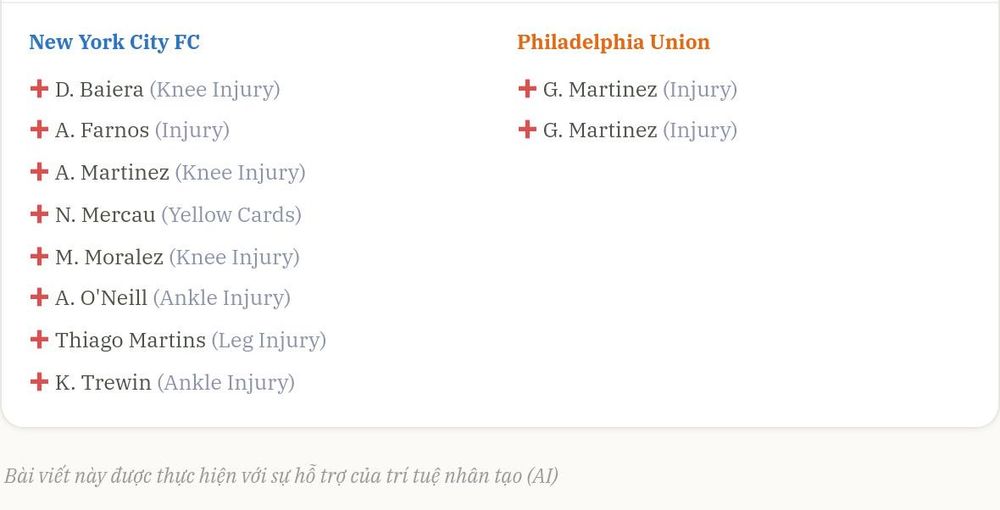Click the red cross icon beside A. O'Neill
The width and height of the screenshot is (1000, 510).
[x=39, y=297]
